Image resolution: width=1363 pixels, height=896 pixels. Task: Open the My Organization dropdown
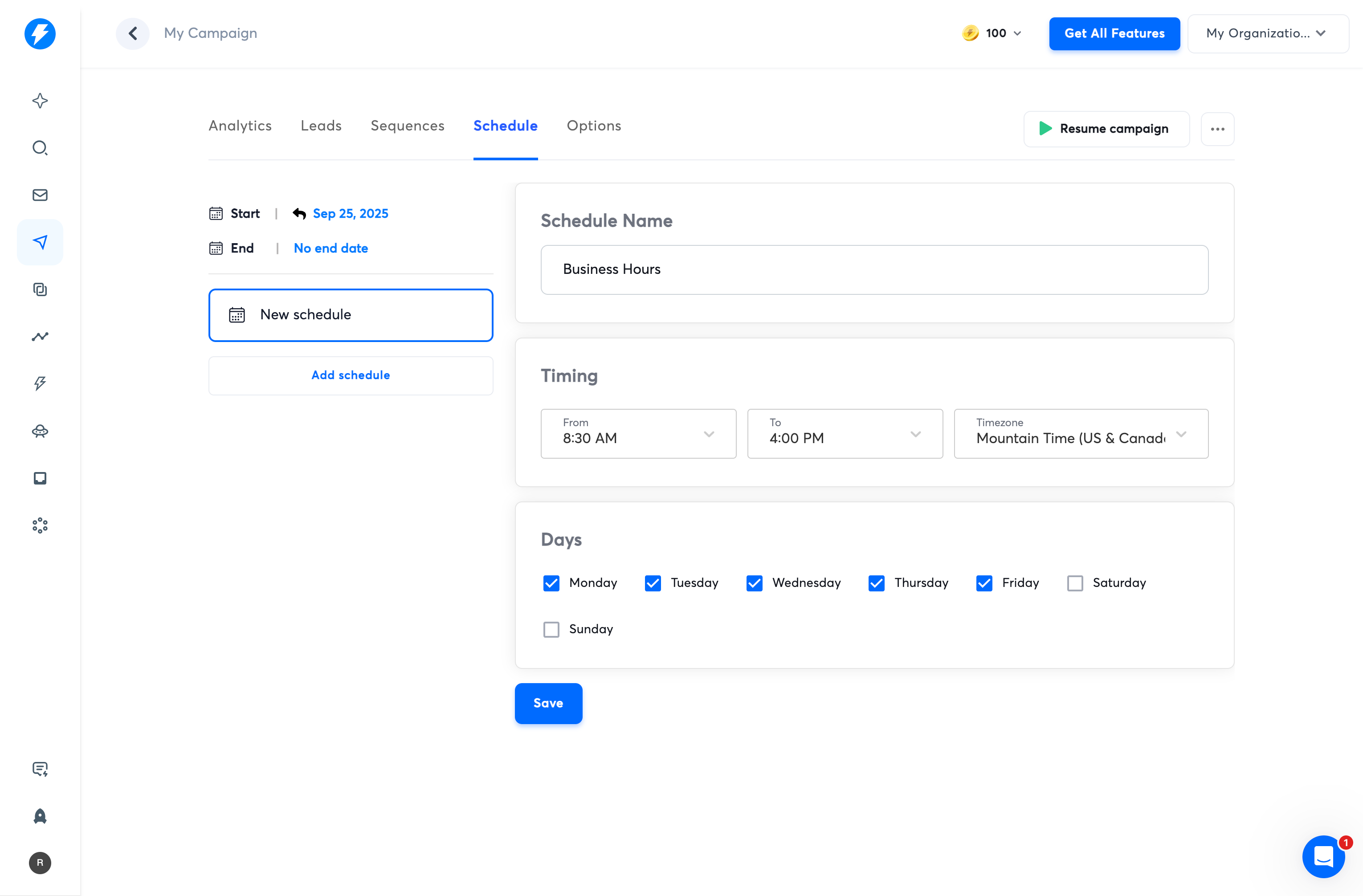[x=1267, y=33]
